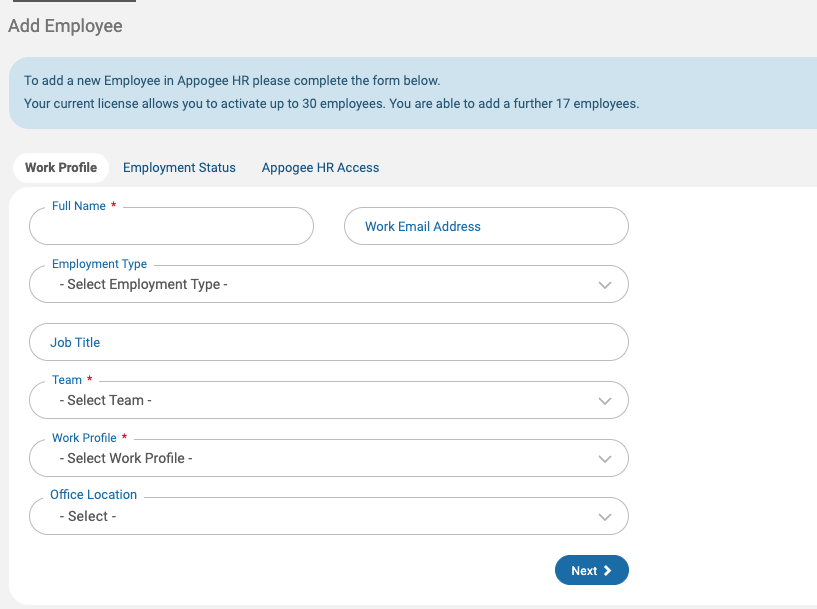Switch to the Employment Status tab
This screenshot has height=609, width=817.
179,167
